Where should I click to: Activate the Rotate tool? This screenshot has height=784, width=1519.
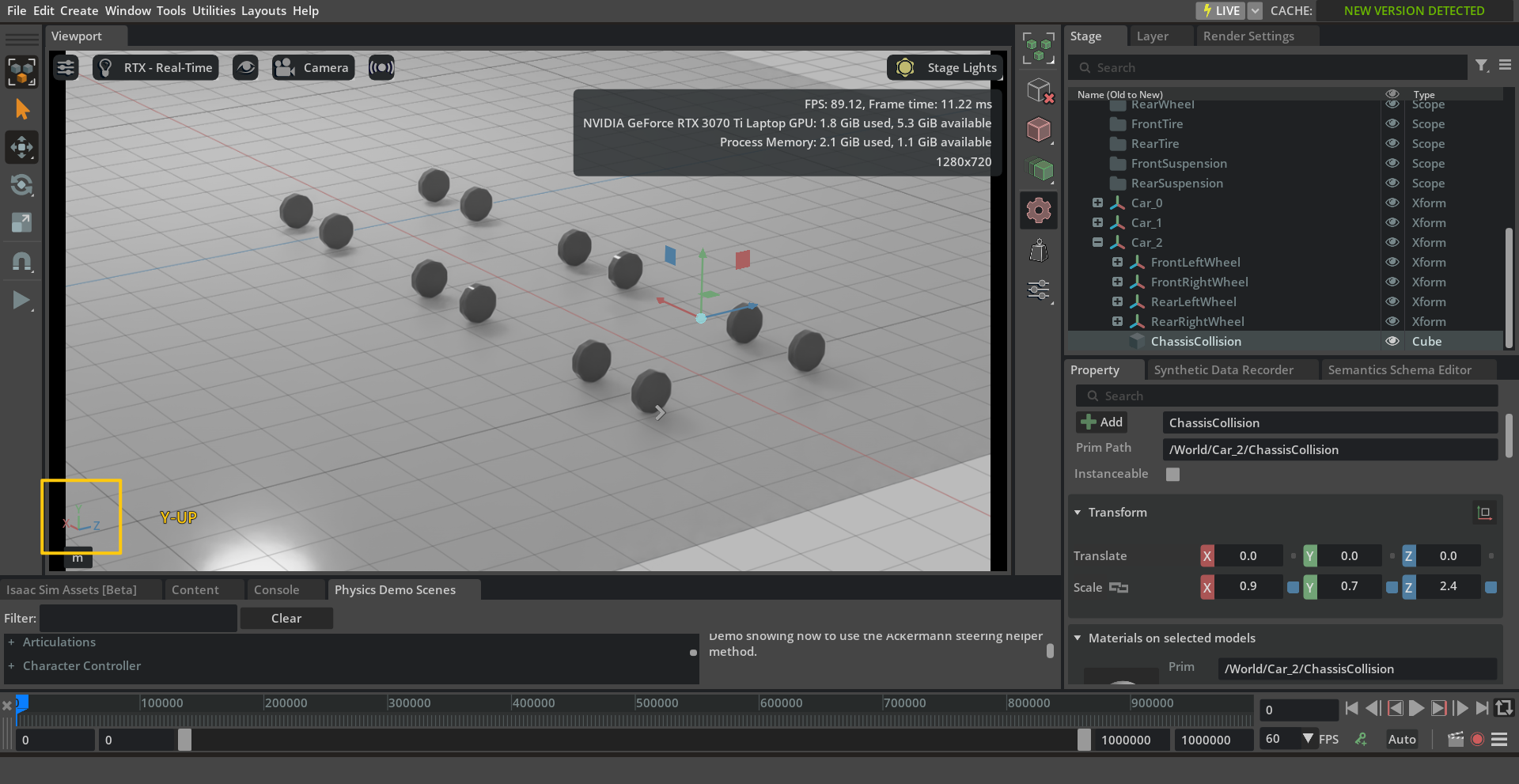pyautogui.click(x=21, y=185)
